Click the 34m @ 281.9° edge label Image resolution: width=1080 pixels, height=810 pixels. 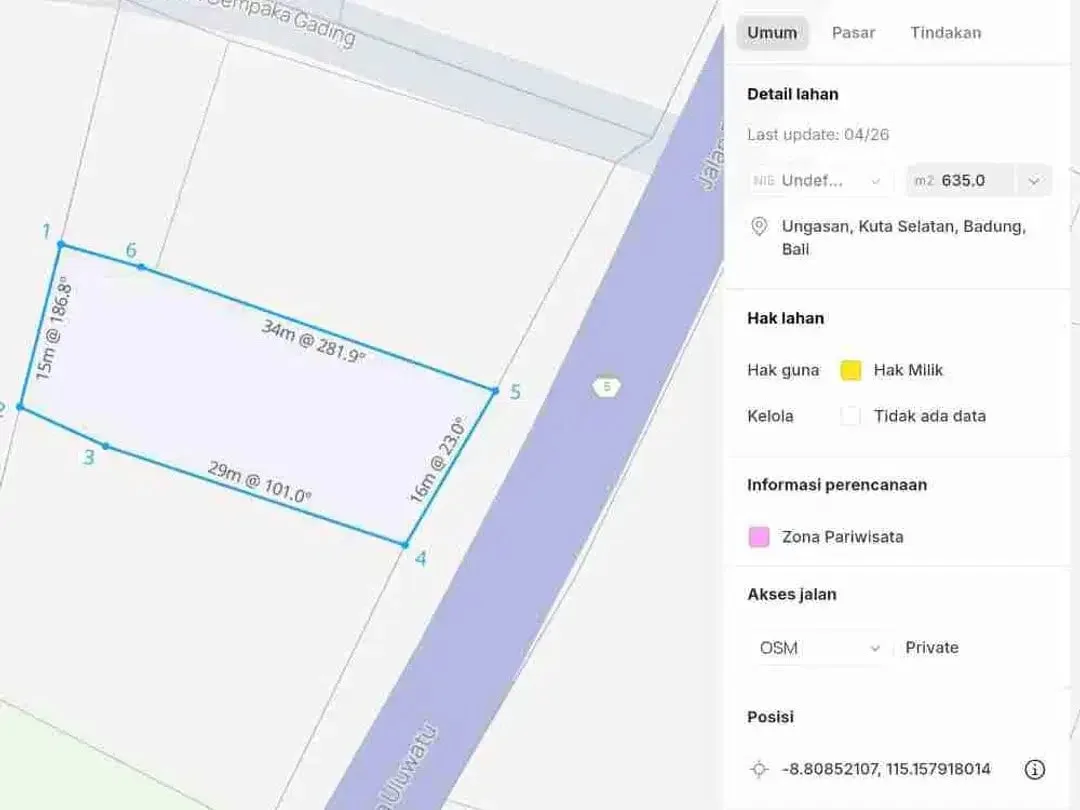point(313,341)
